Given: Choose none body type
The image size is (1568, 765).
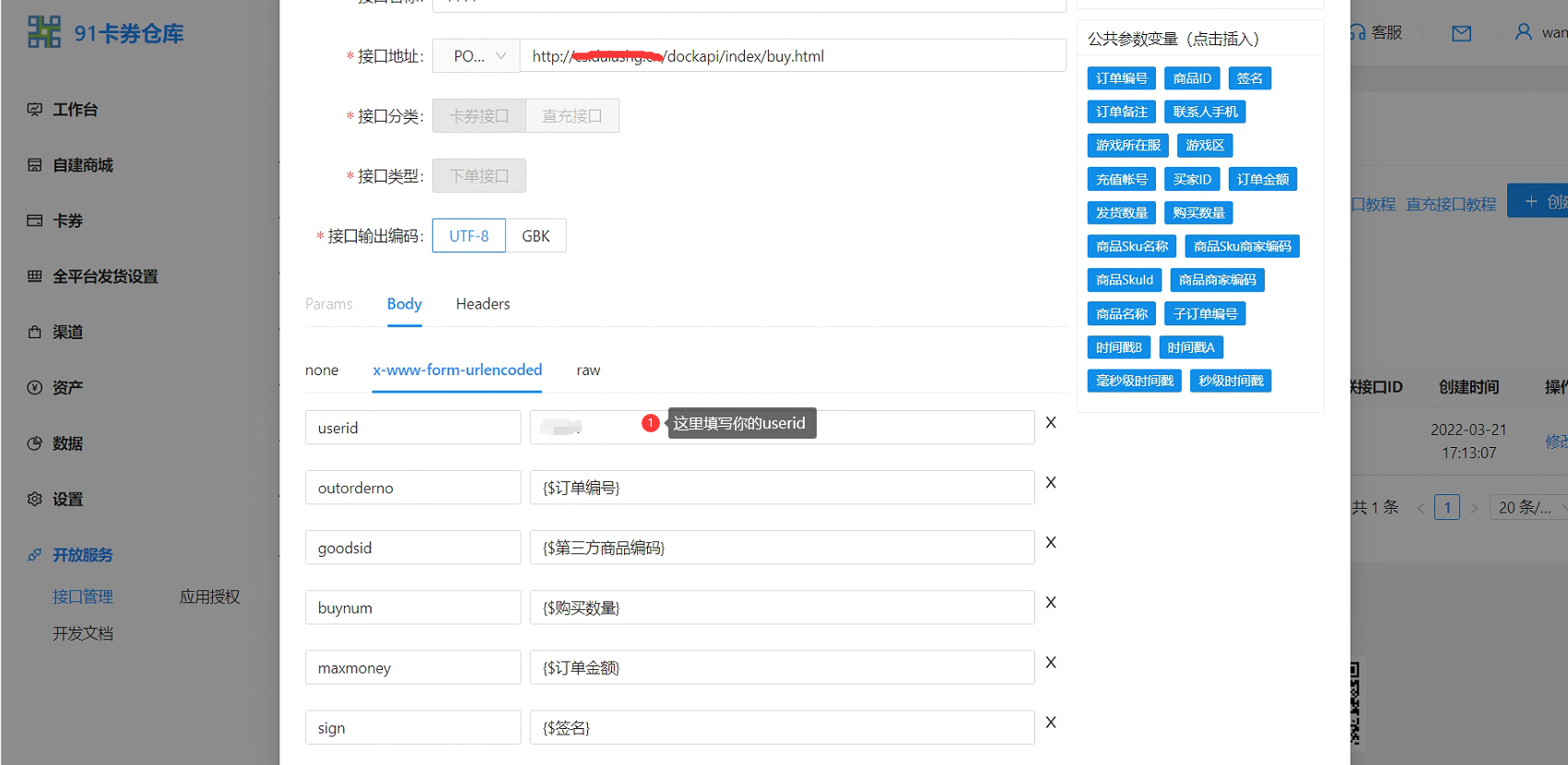Looking at the screenshot, I should point(322,370).
